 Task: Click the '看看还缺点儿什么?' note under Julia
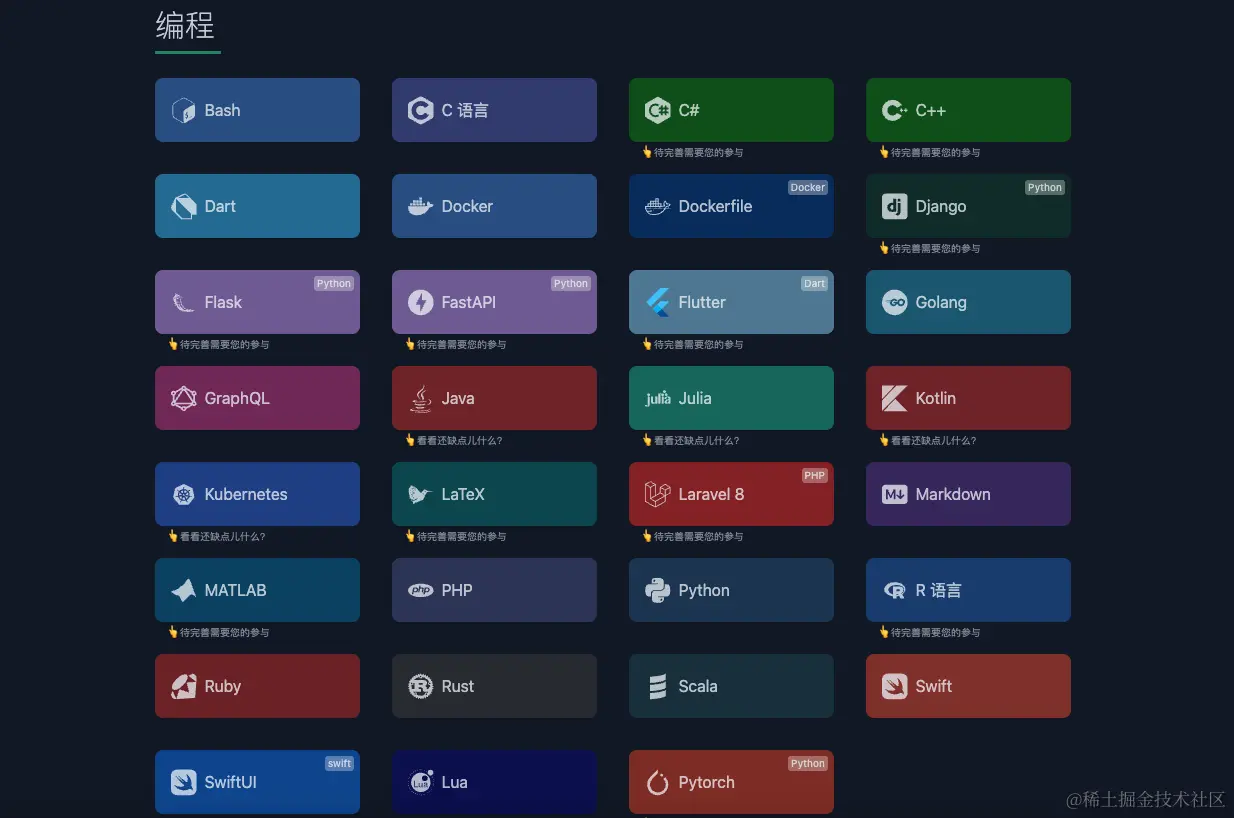pos(691,440)
